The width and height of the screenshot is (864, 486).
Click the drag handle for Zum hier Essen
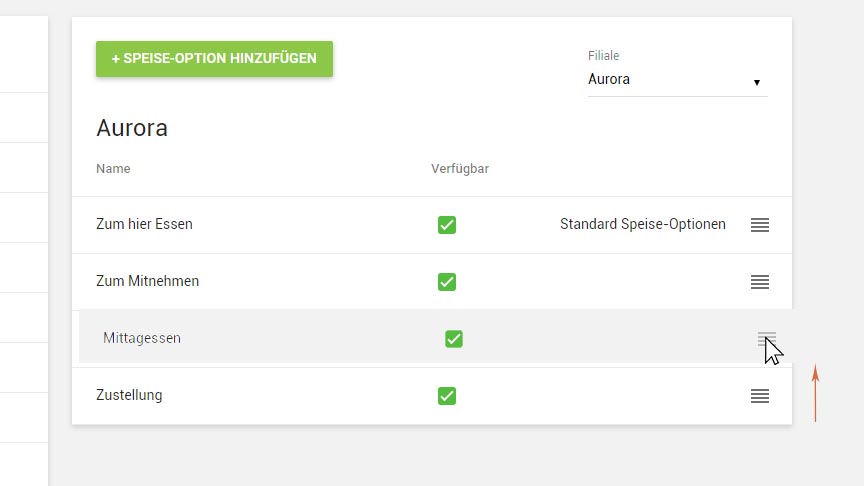[760, 225]
